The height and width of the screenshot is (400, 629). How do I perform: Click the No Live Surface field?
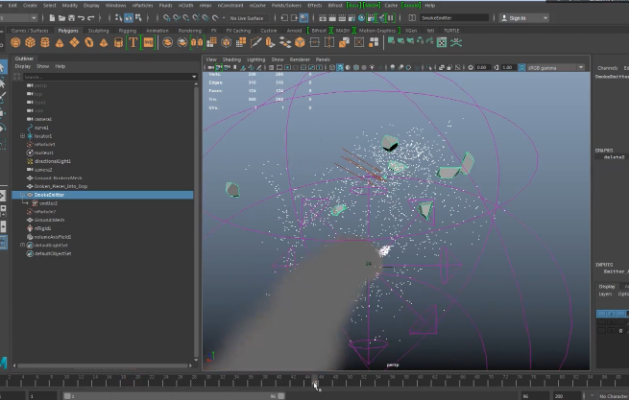(x=247, y=18)
